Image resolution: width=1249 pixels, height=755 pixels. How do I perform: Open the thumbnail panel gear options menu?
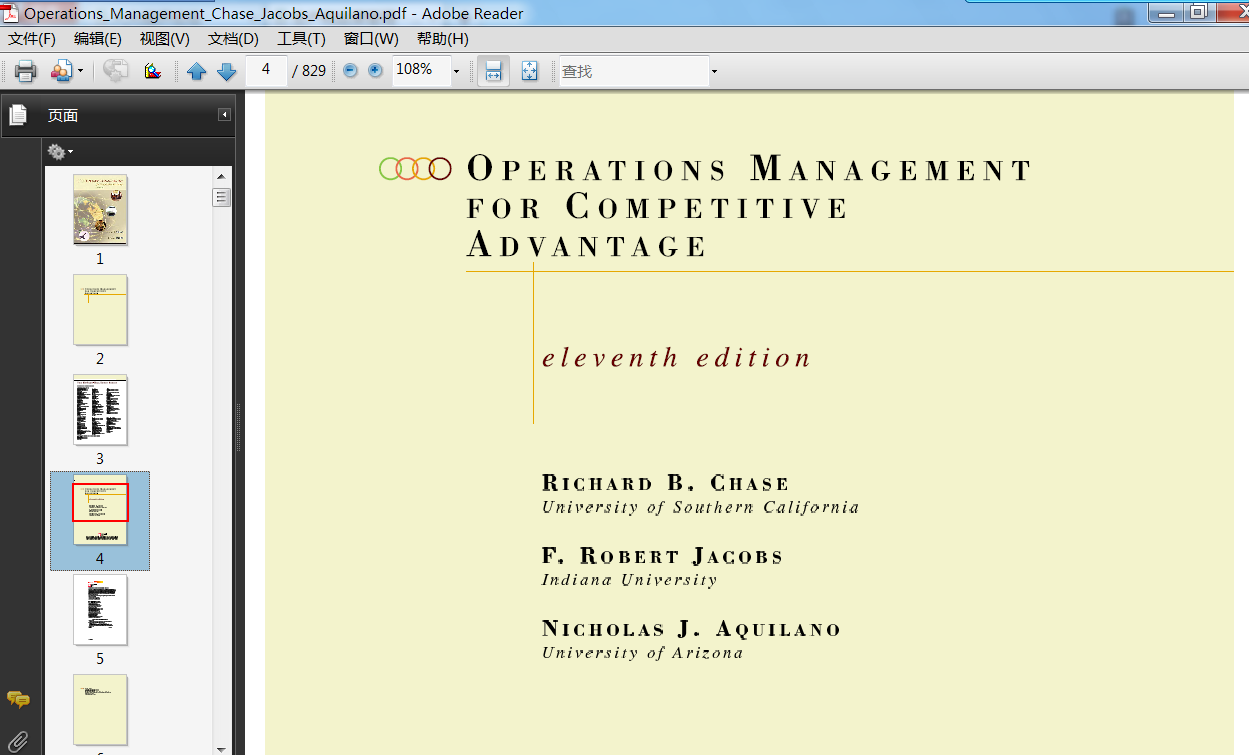(60, 152)
